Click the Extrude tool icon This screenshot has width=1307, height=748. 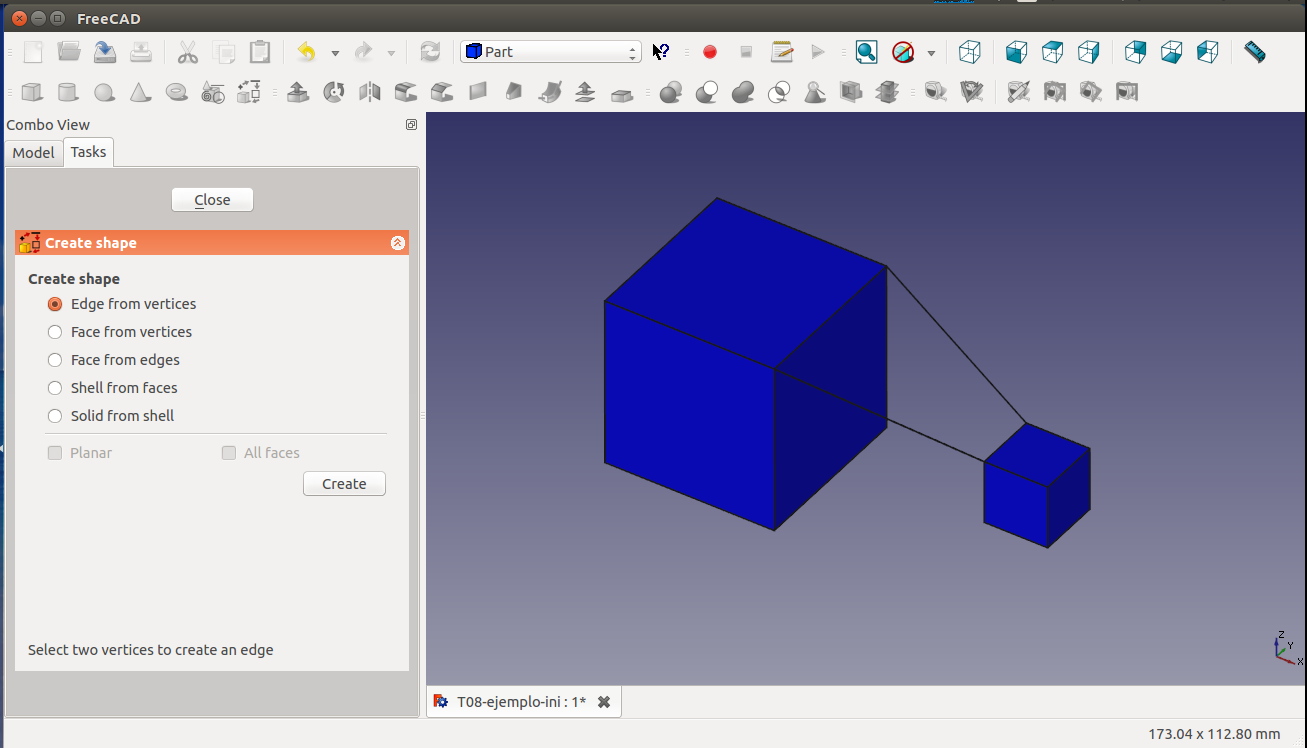click(x=297, y=93)
